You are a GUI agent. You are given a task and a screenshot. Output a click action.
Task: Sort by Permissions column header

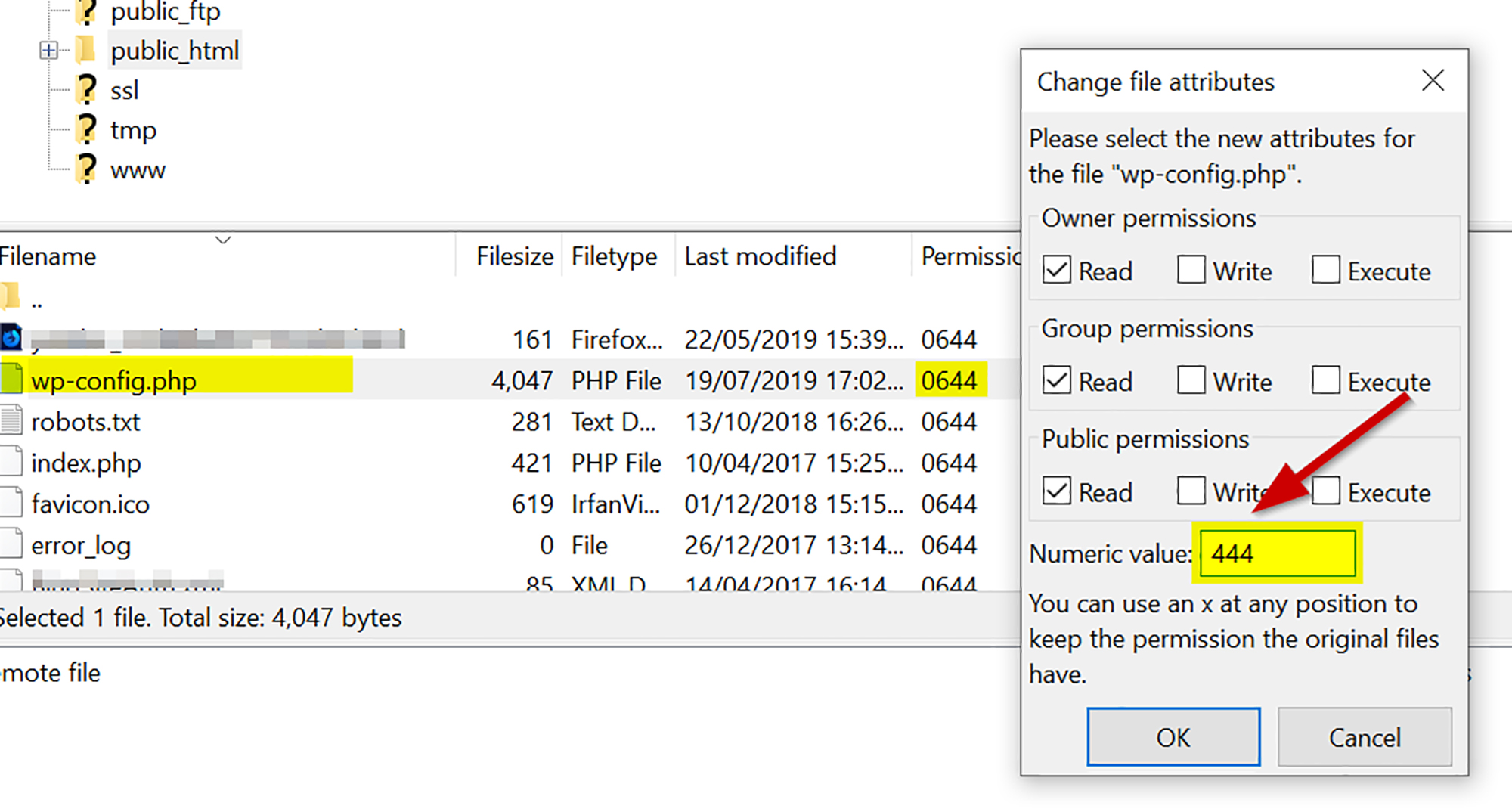[x=971, y=256]
